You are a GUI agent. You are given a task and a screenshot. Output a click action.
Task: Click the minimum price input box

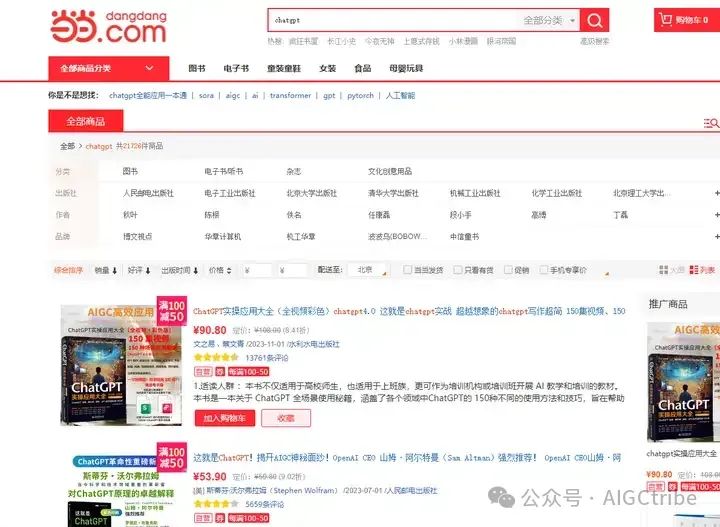(x=257, y=270)
